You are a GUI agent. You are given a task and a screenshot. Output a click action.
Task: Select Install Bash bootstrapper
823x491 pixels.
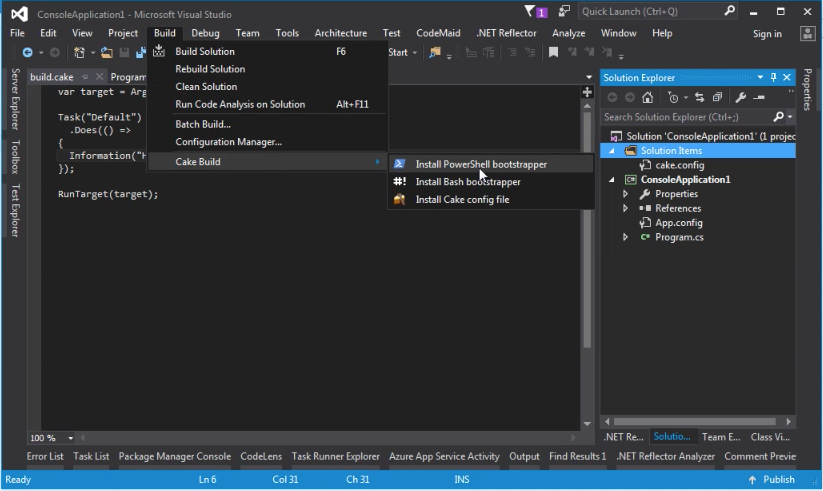(x=491, y=182)
